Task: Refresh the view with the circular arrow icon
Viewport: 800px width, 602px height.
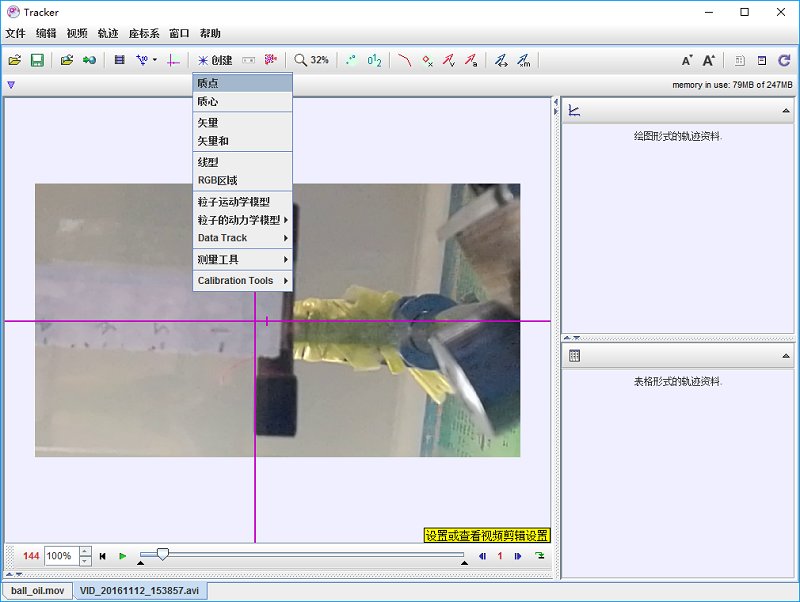Action: 784,59
